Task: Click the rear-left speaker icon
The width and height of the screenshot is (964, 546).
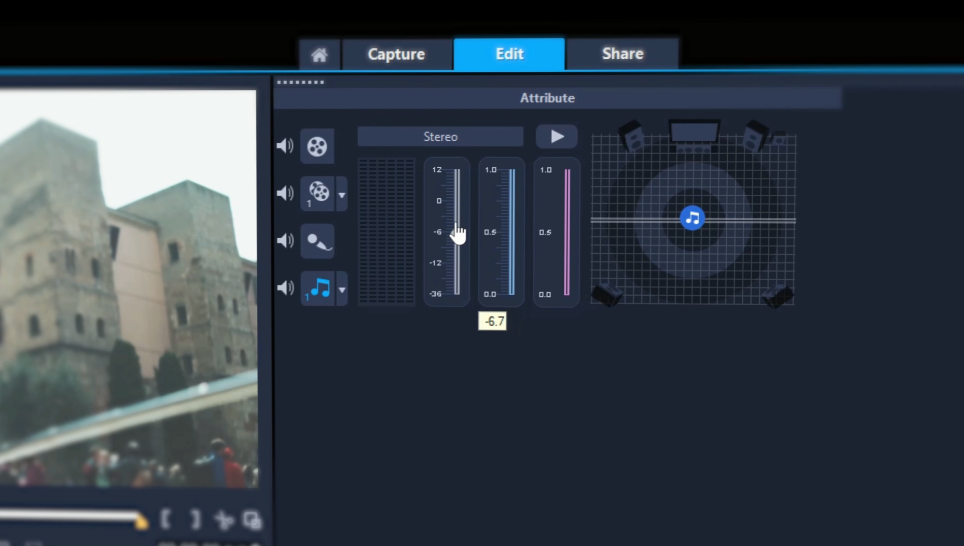Action: click(607, 295)
